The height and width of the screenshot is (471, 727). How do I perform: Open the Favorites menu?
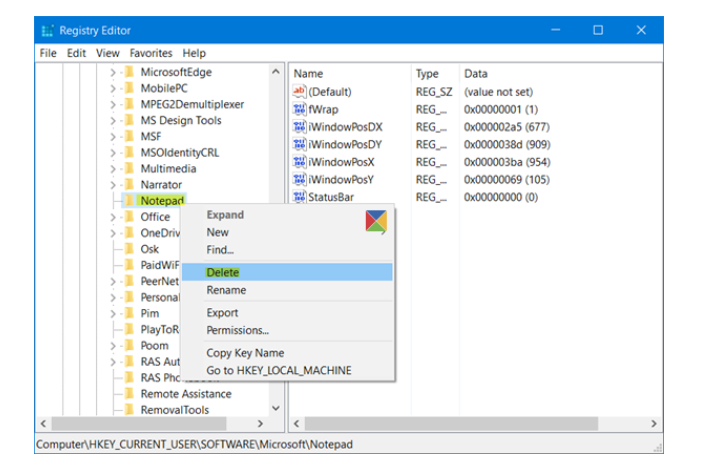pyautogui.click(x=151, y=53)
